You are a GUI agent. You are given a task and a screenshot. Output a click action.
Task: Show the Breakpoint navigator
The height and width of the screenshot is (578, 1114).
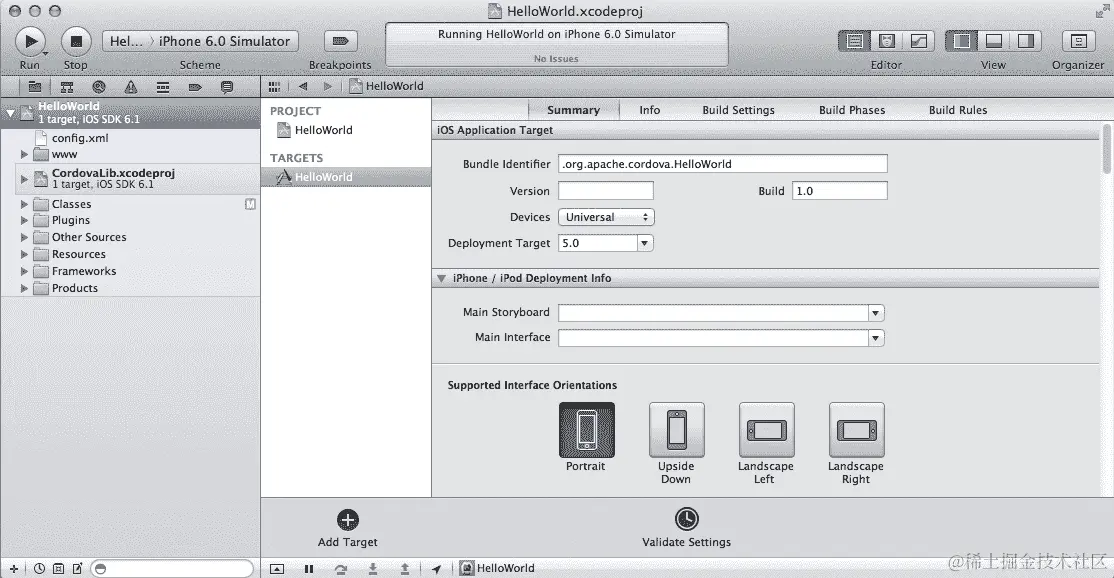coord(194,86)
